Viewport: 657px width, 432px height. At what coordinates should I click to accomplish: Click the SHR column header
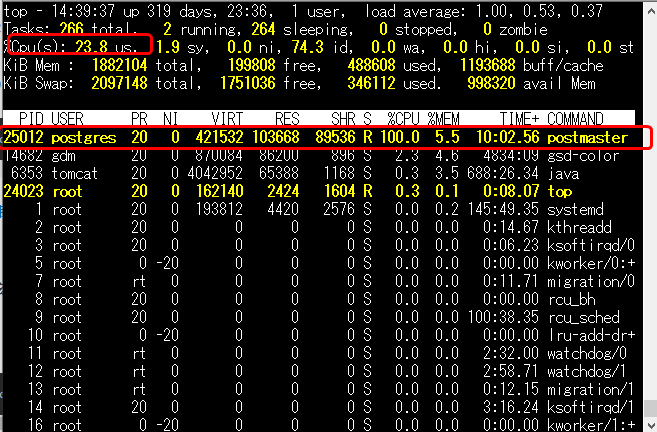343,119
